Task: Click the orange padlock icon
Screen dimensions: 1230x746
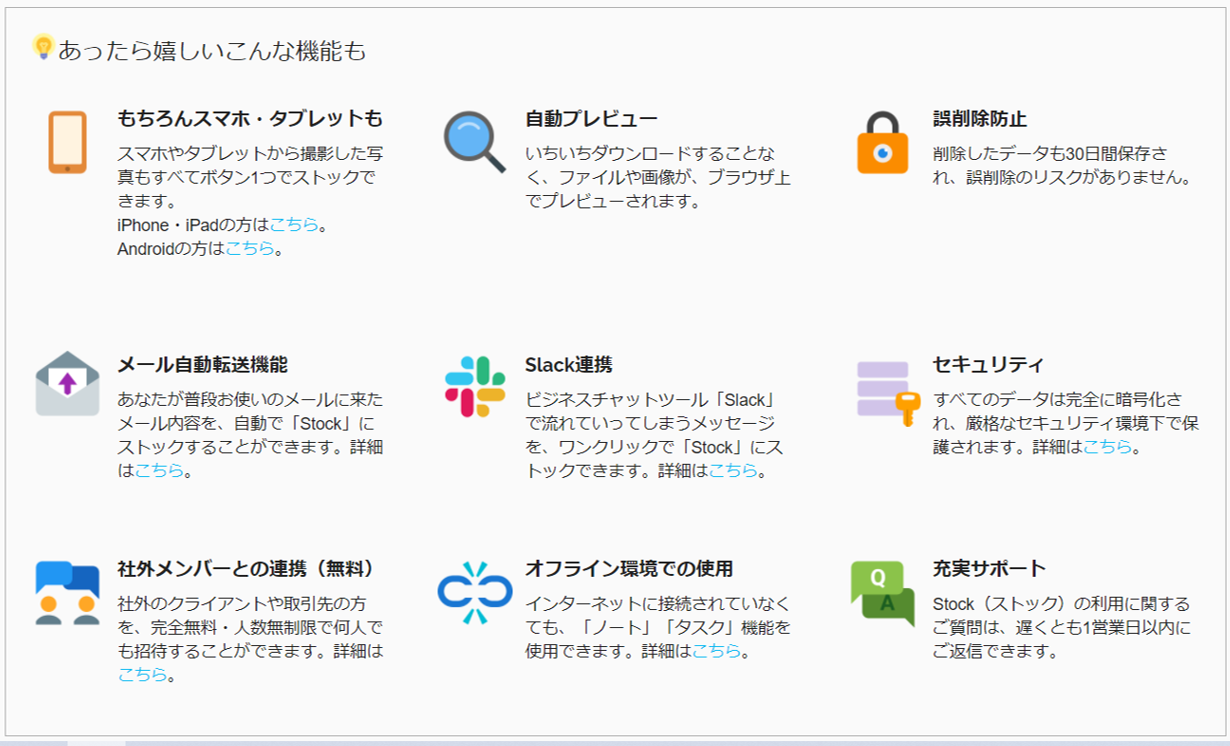Action: 882,142
